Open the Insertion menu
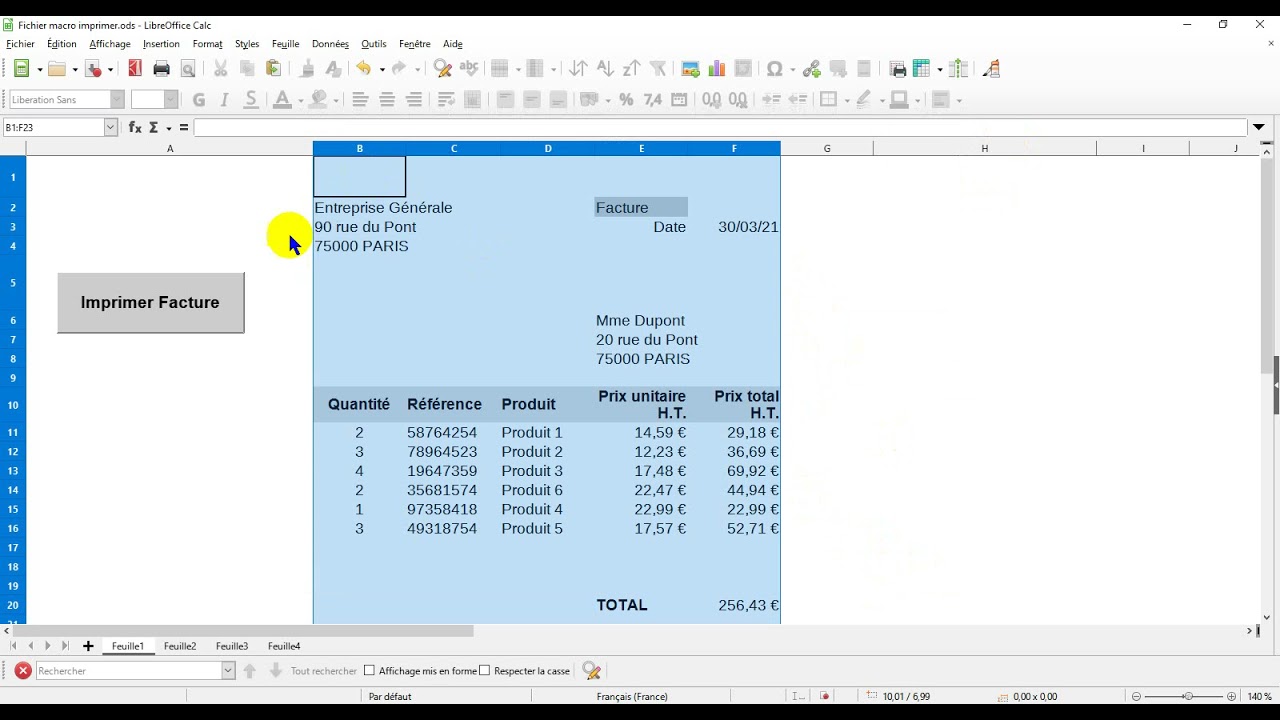1280x720 pixels. pyautogui.click(x=161, y=44)
